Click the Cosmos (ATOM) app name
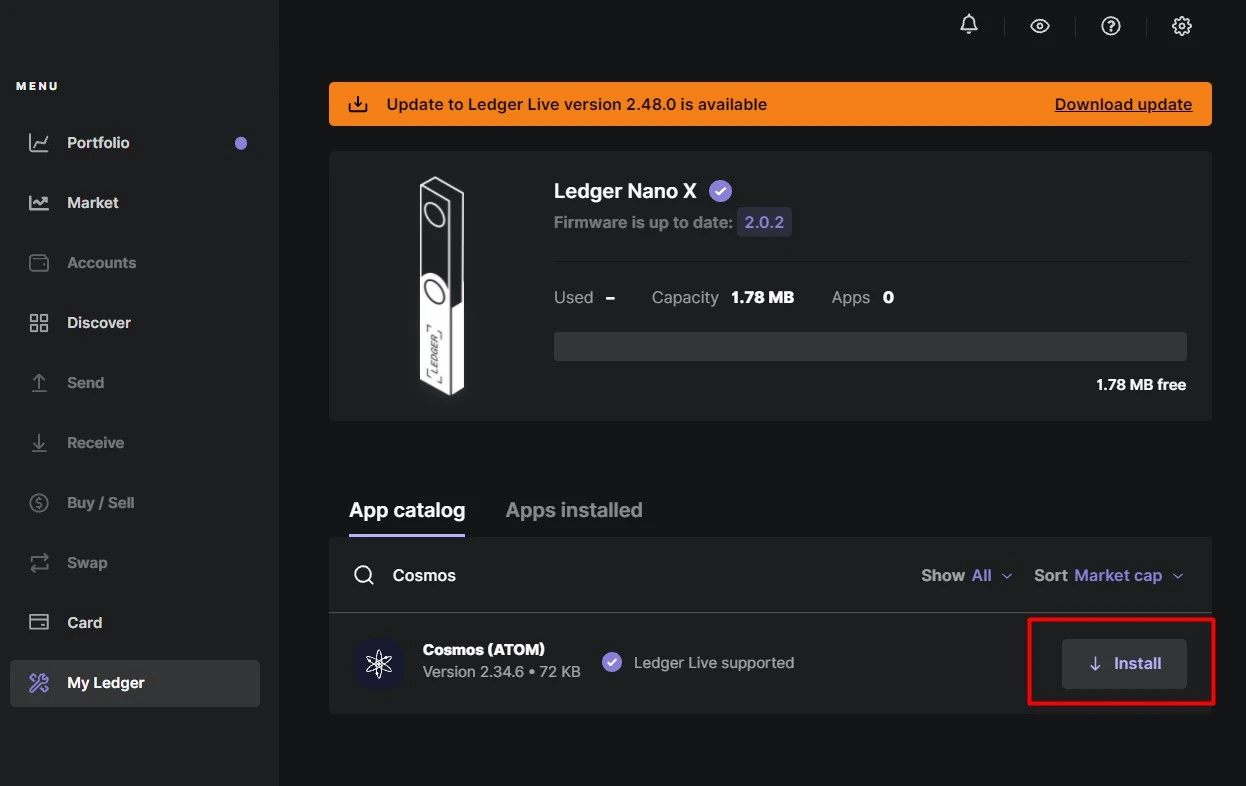 [484, 649]
